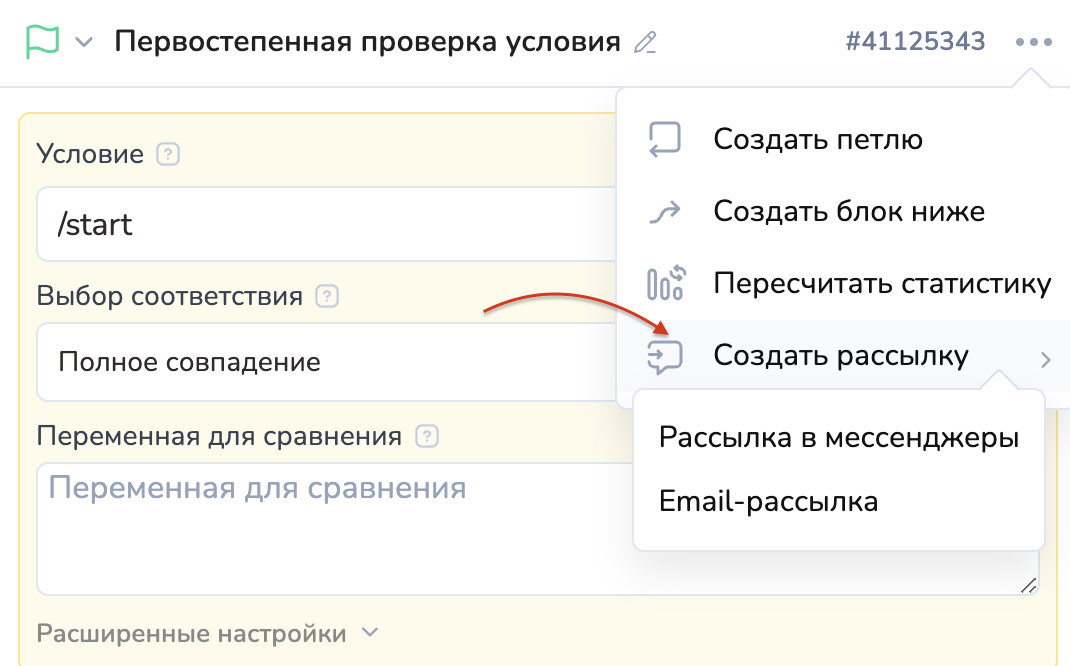Open the three-dots options menu

1033,42
